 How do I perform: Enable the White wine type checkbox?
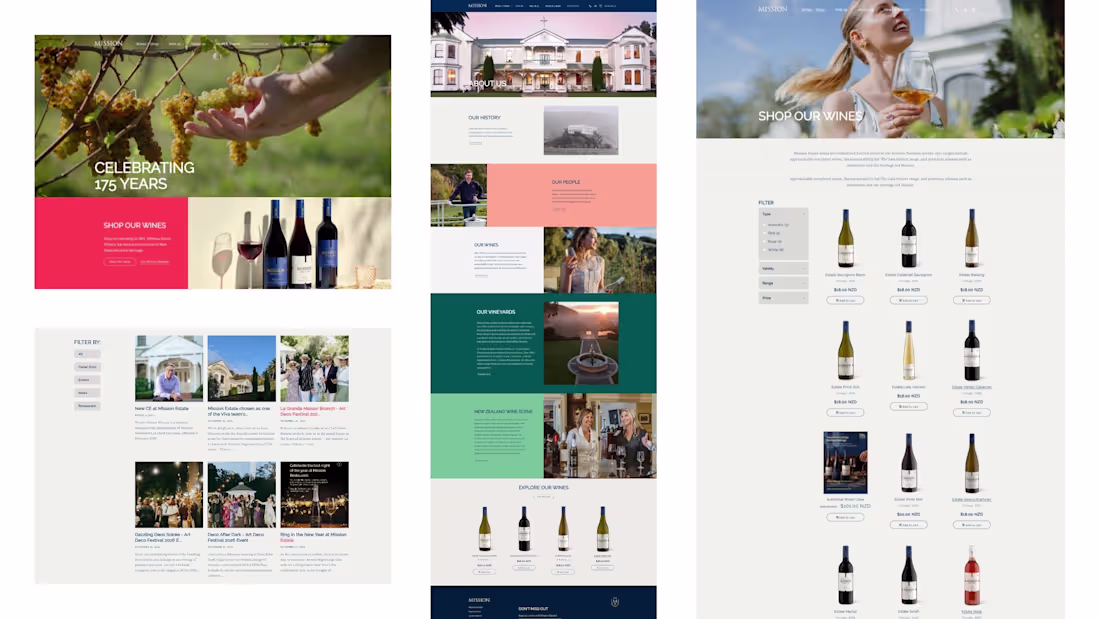tap(765, 249)
